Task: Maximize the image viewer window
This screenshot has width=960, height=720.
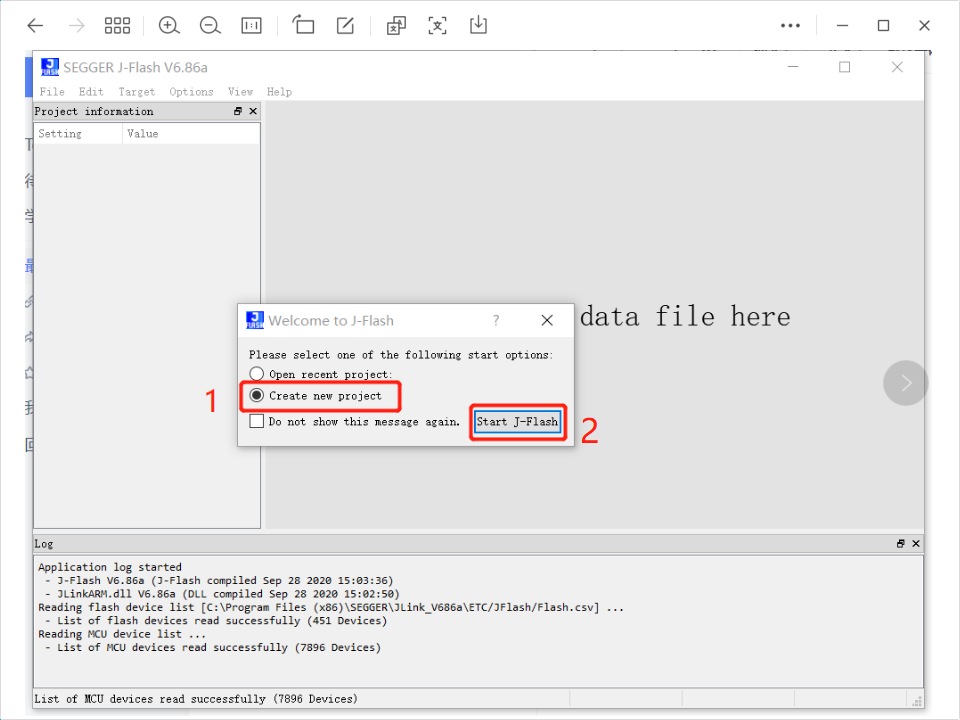Action: (883, 26)
